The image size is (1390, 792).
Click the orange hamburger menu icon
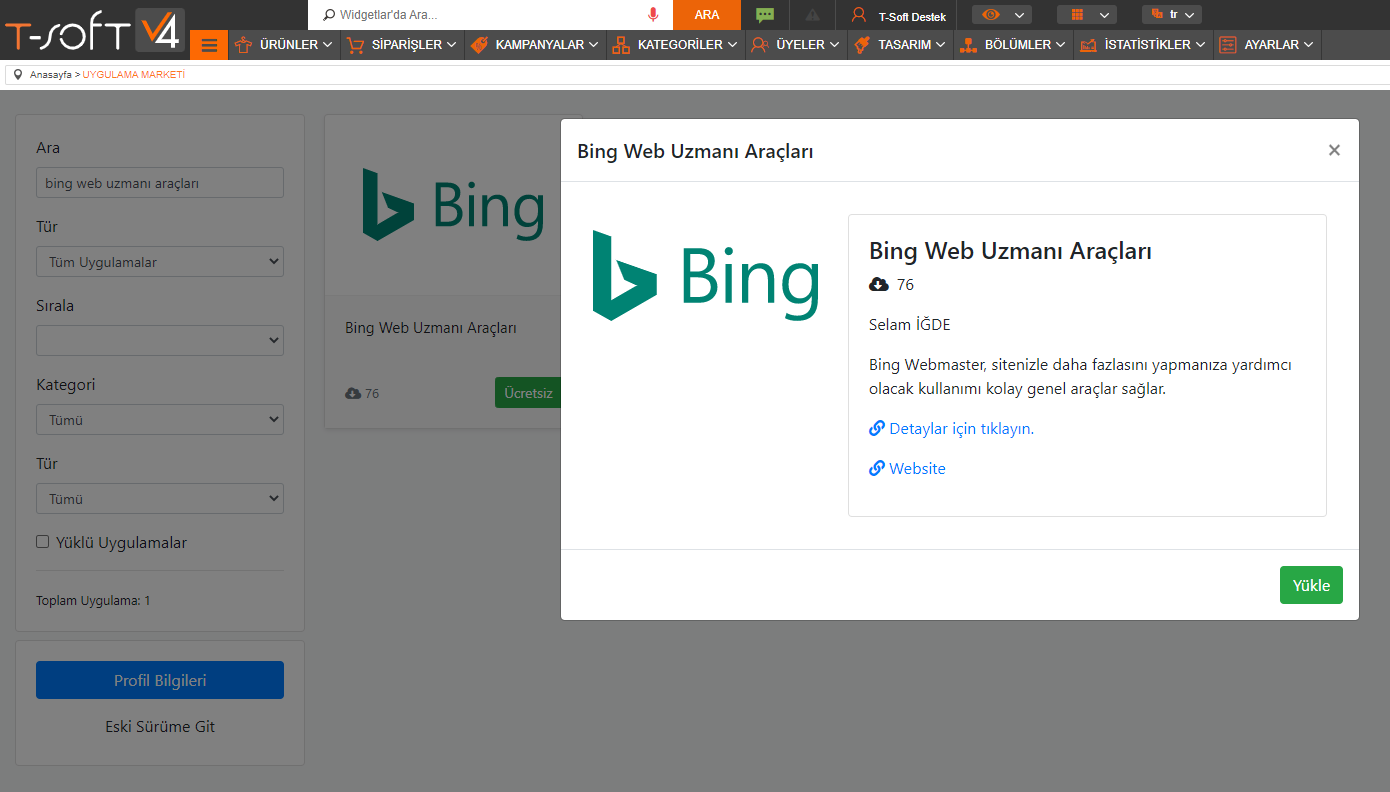[209, 45]
